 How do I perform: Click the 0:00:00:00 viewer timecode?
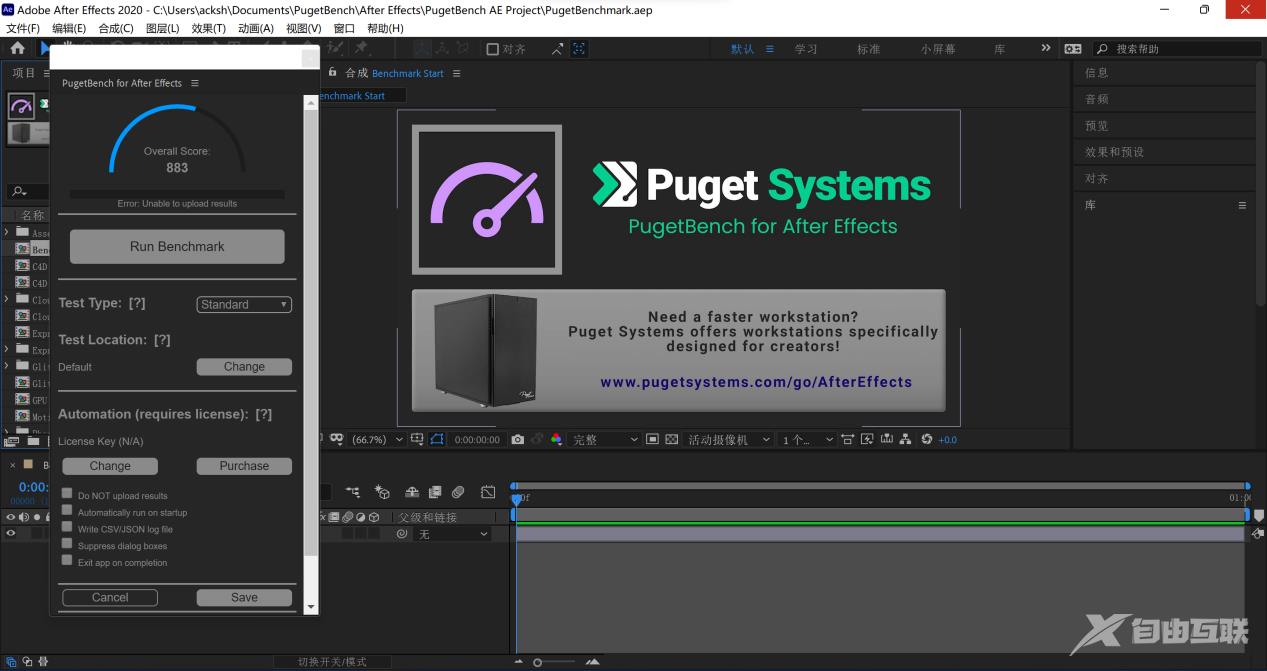click(477, 439)
